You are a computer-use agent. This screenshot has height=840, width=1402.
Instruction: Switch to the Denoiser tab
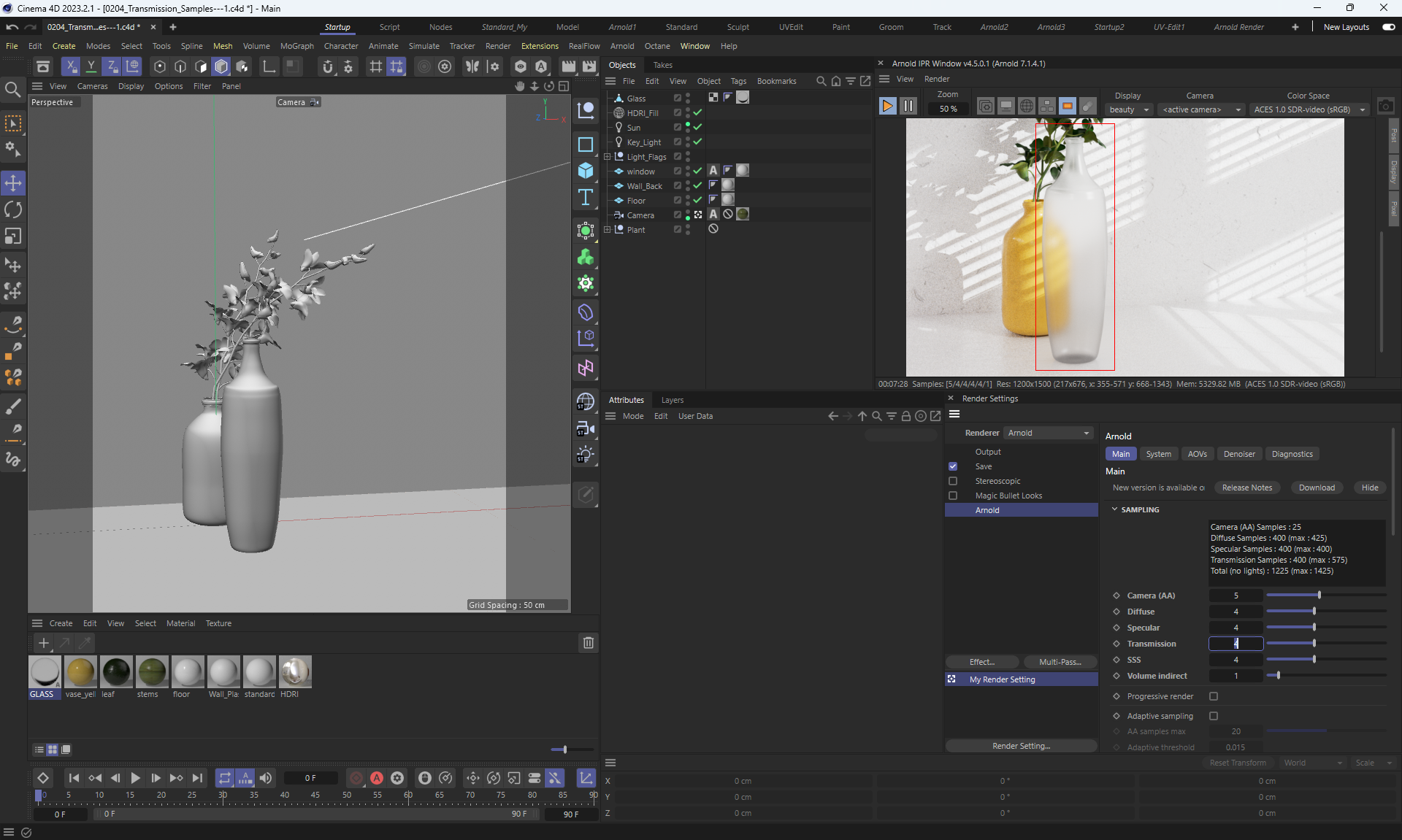1239,454
